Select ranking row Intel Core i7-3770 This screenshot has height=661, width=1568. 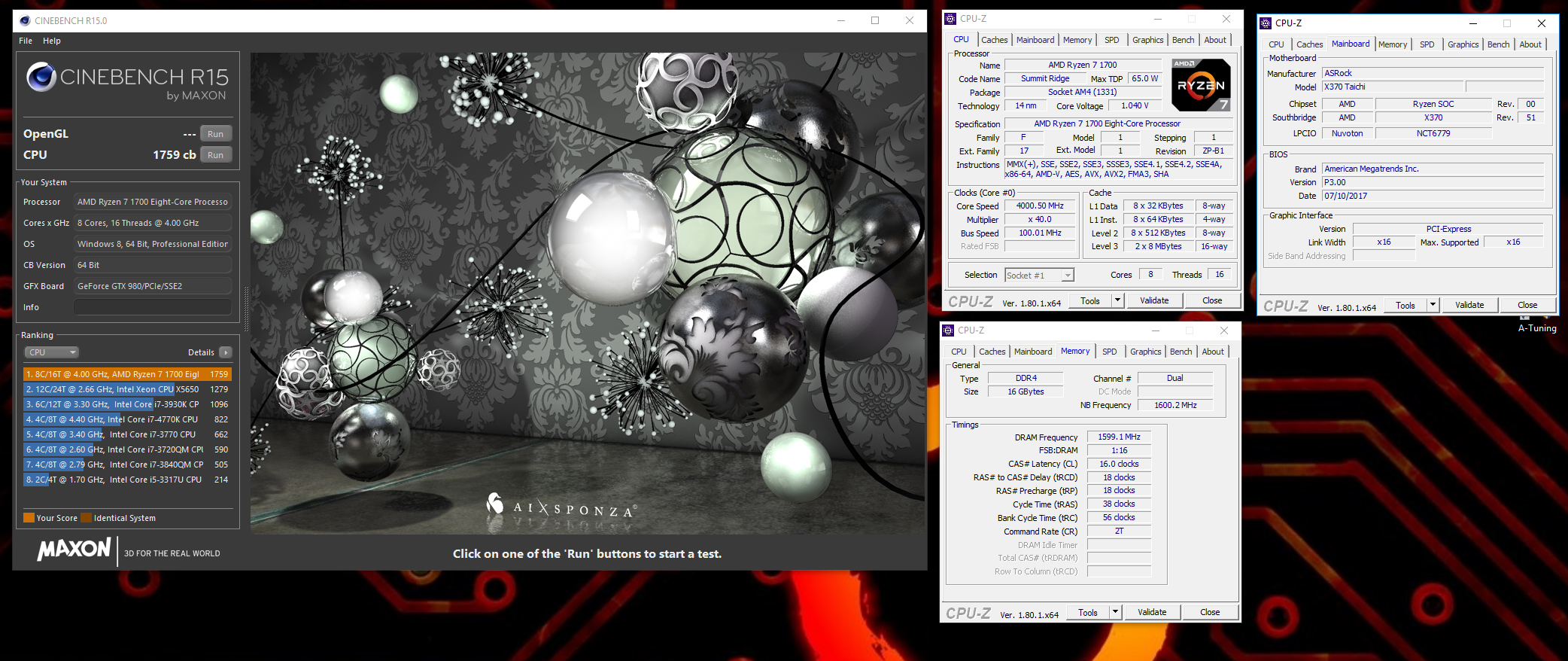(x=127, y=434)
